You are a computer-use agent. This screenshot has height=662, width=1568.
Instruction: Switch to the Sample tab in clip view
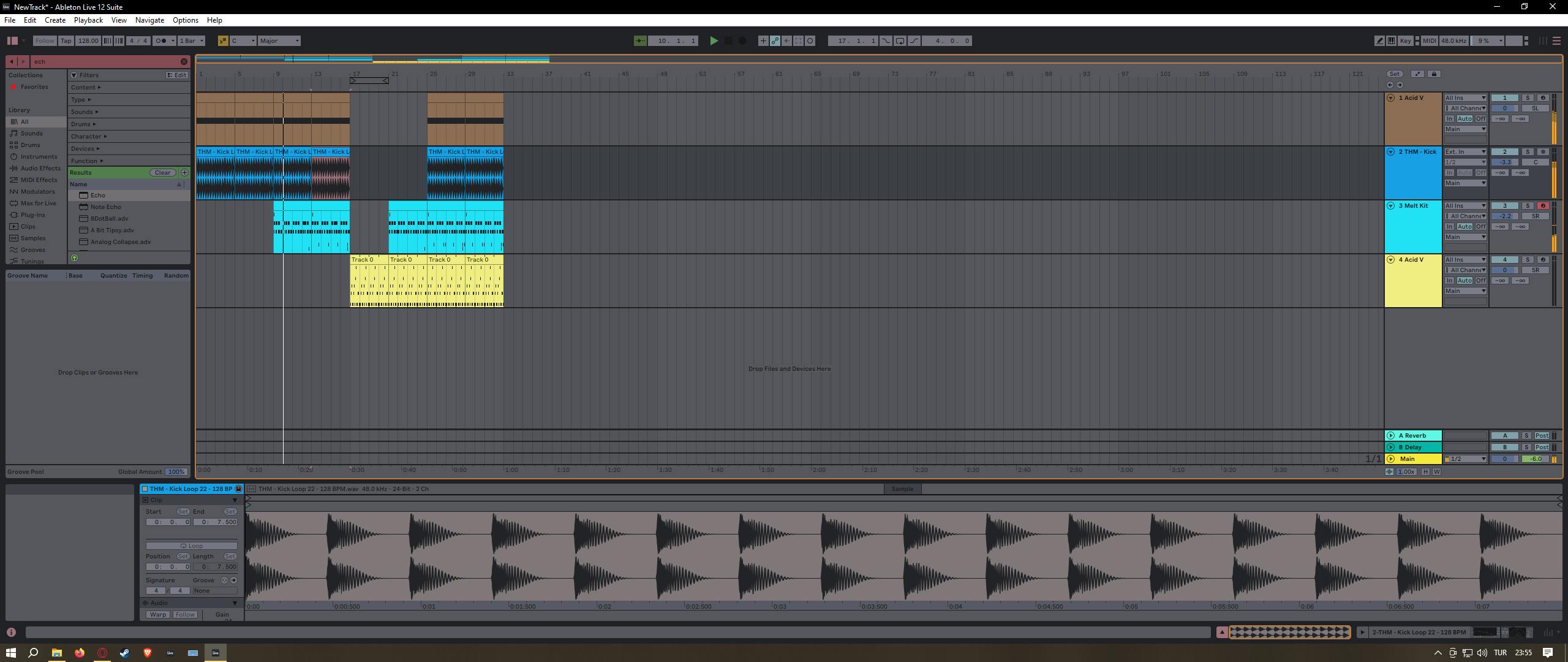[x=903, y=489]
